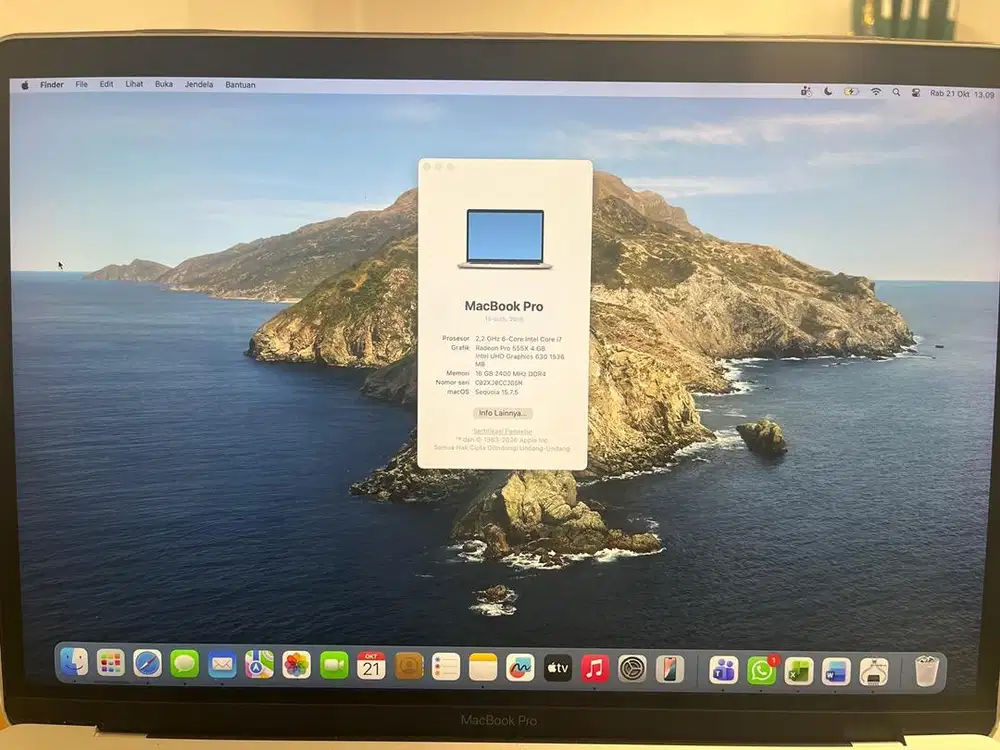Open WhatsApp with the notification badge
The height and width of the screenshot is (750, 1000).
pos(761,671)
